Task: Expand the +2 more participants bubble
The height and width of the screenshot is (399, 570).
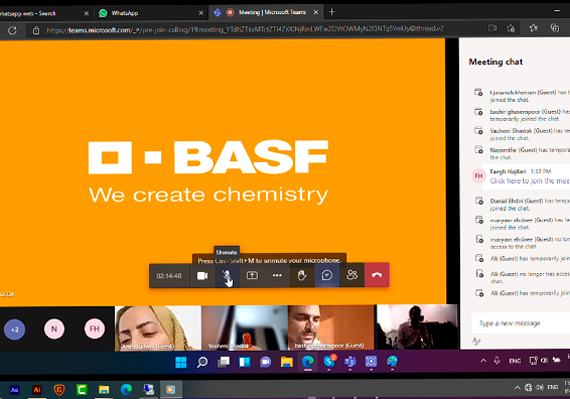Action: [15, 329]
